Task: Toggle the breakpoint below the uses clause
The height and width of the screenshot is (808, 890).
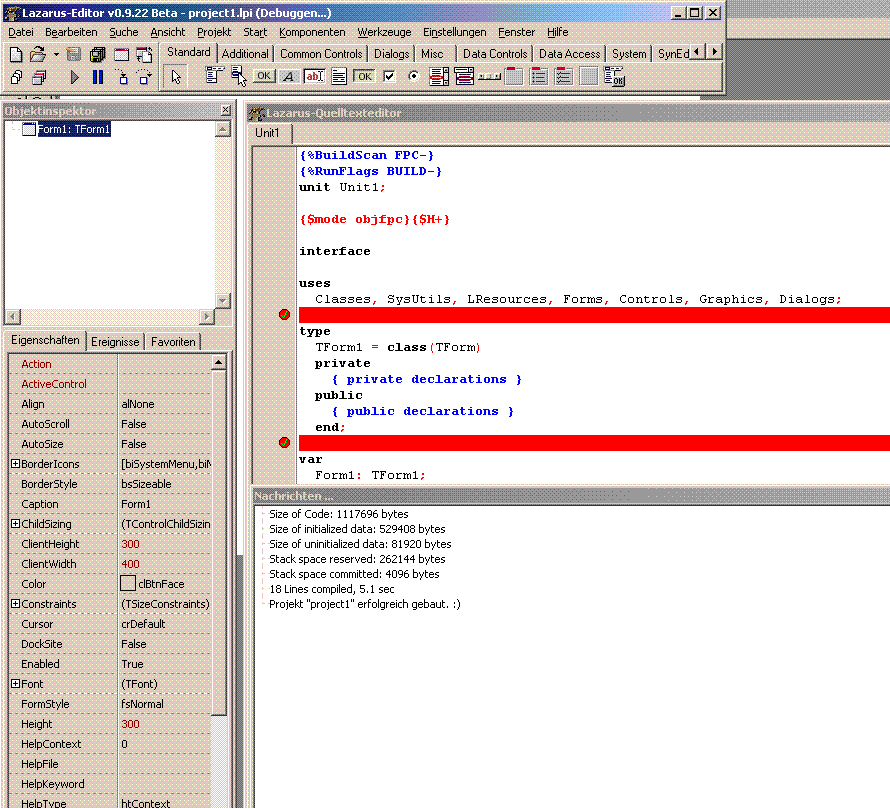Action: [284, 315]
